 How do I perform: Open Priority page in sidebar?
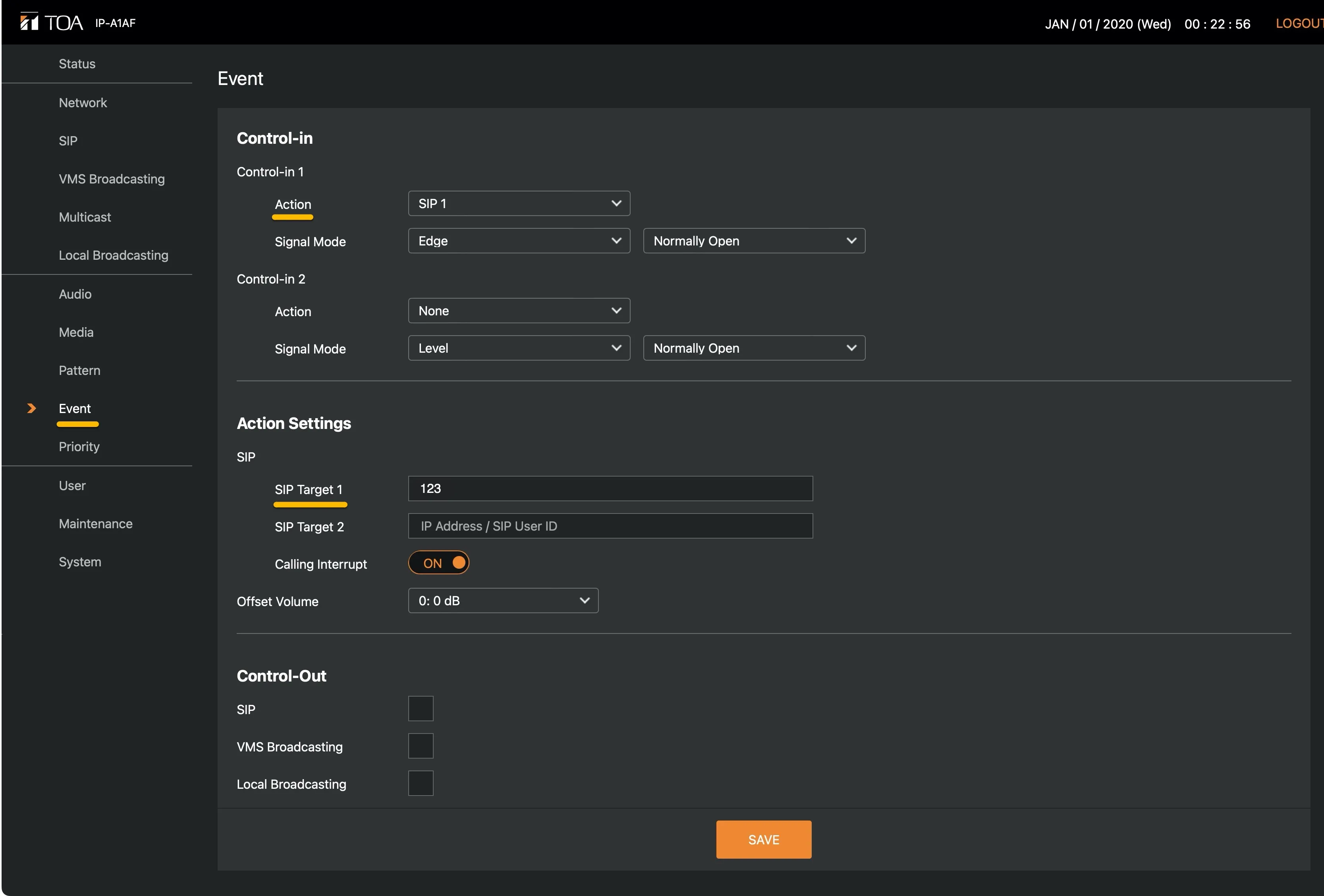coord(79,446)
